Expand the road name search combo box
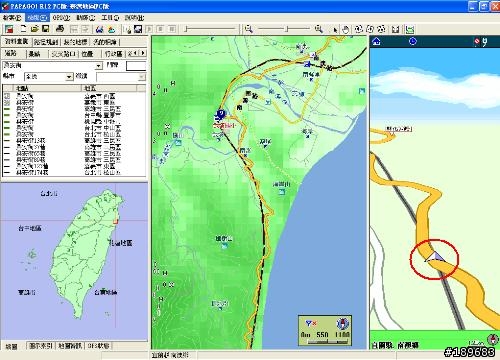This screenshot has height=360, width=500. click(98, 66)
